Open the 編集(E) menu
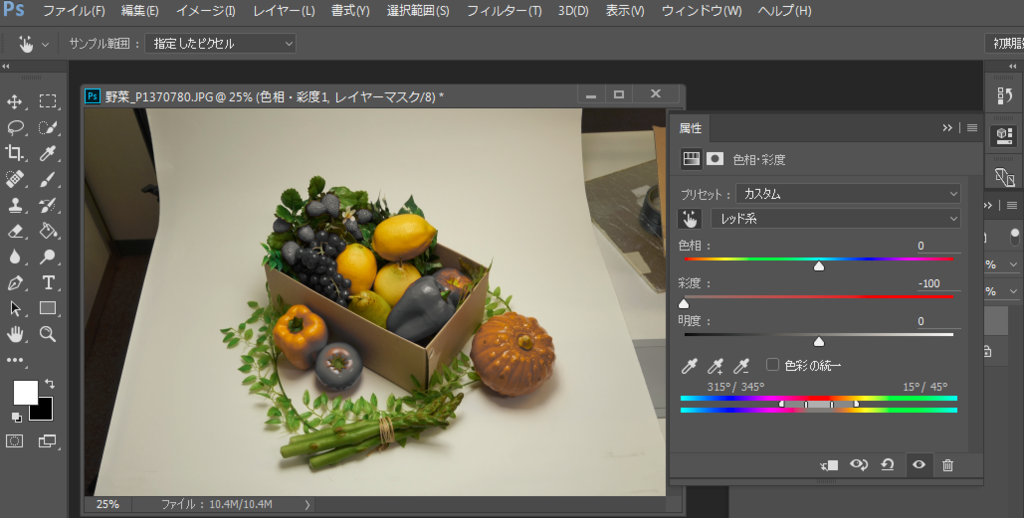The width and height of the screenshot is (1024, 518). click(x=140, y=11)
